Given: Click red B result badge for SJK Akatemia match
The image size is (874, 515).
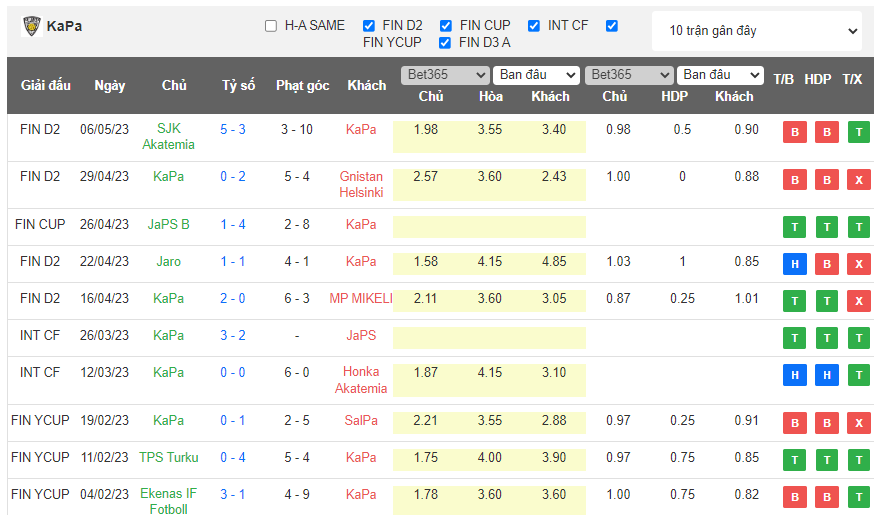Looking at the screenshot, I should click(x=795, y=132).
